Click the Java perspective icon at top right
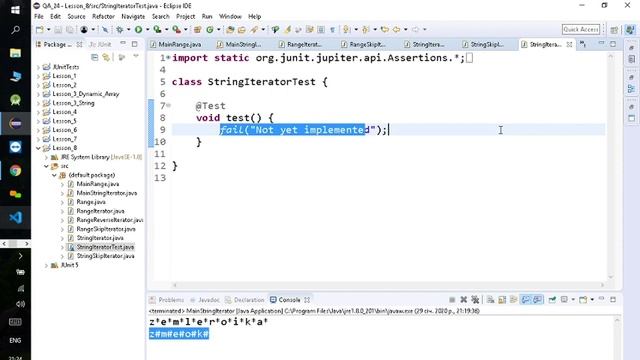640x360 pixels. [x=630, y=29]
